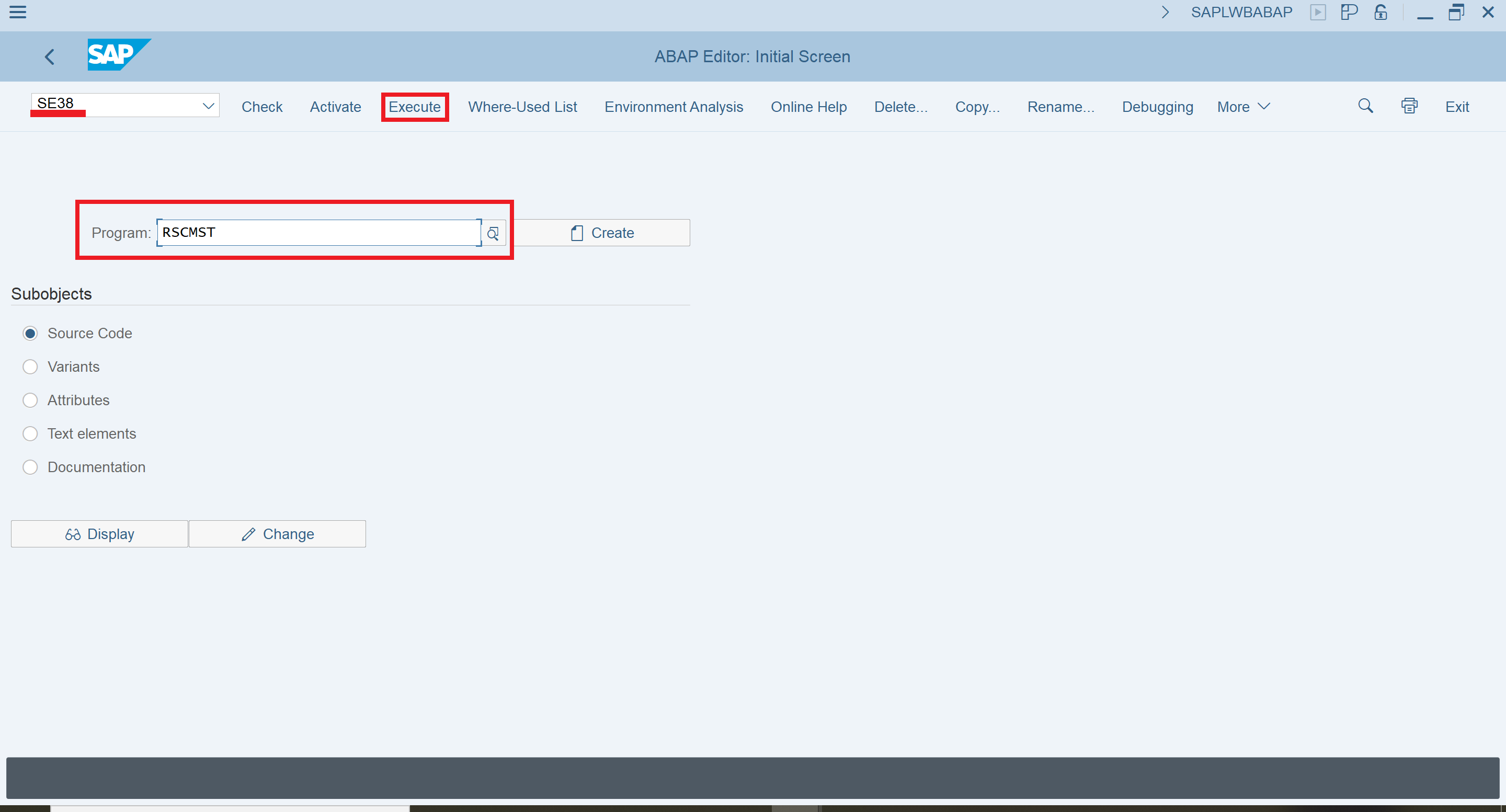Expand the transaction code dropdown arrow

tap(208, 106)
